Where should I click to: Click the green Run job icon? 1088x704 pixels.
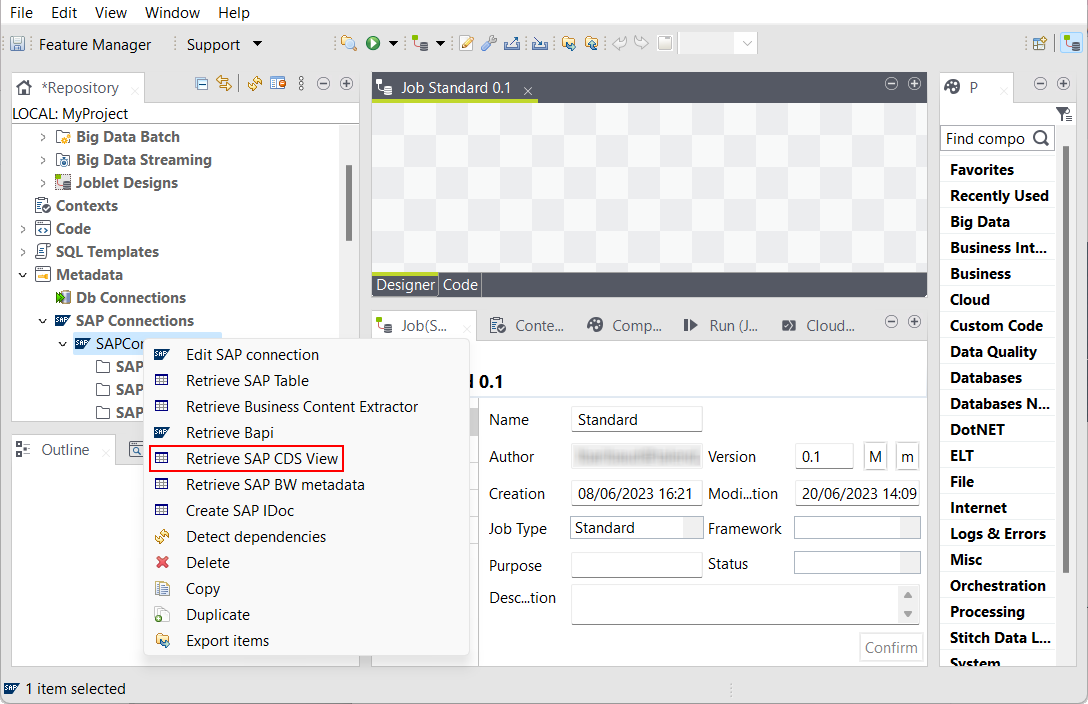point(373,43)
